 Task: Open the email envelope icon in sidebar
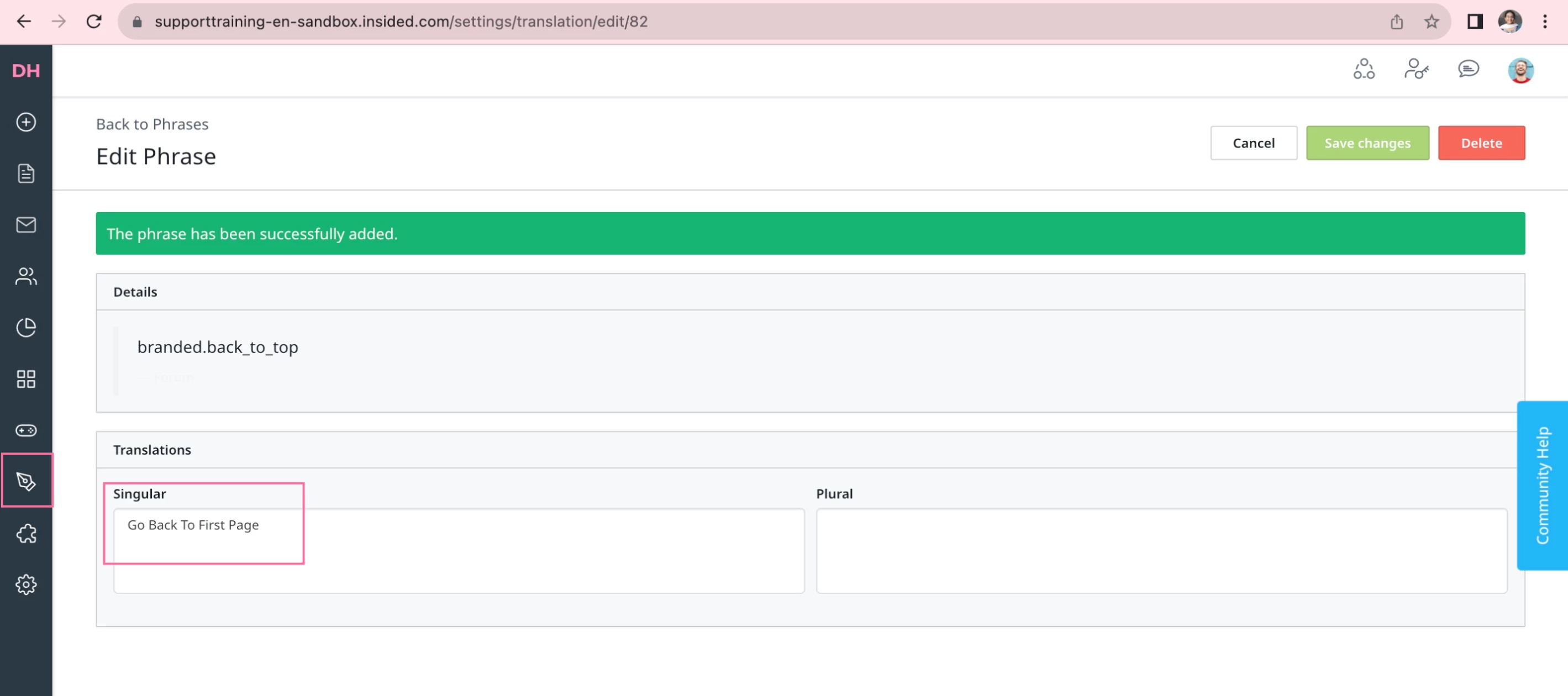pyautogui.click(x=25, y=225)
